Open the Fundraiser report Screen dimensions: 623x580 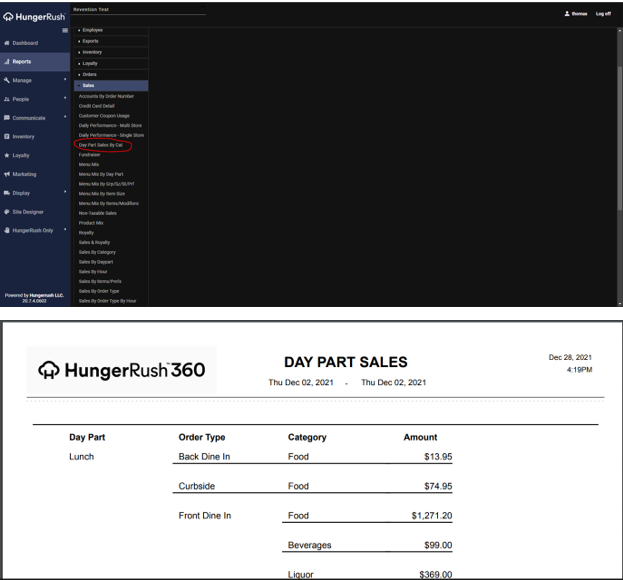point(89,155)
